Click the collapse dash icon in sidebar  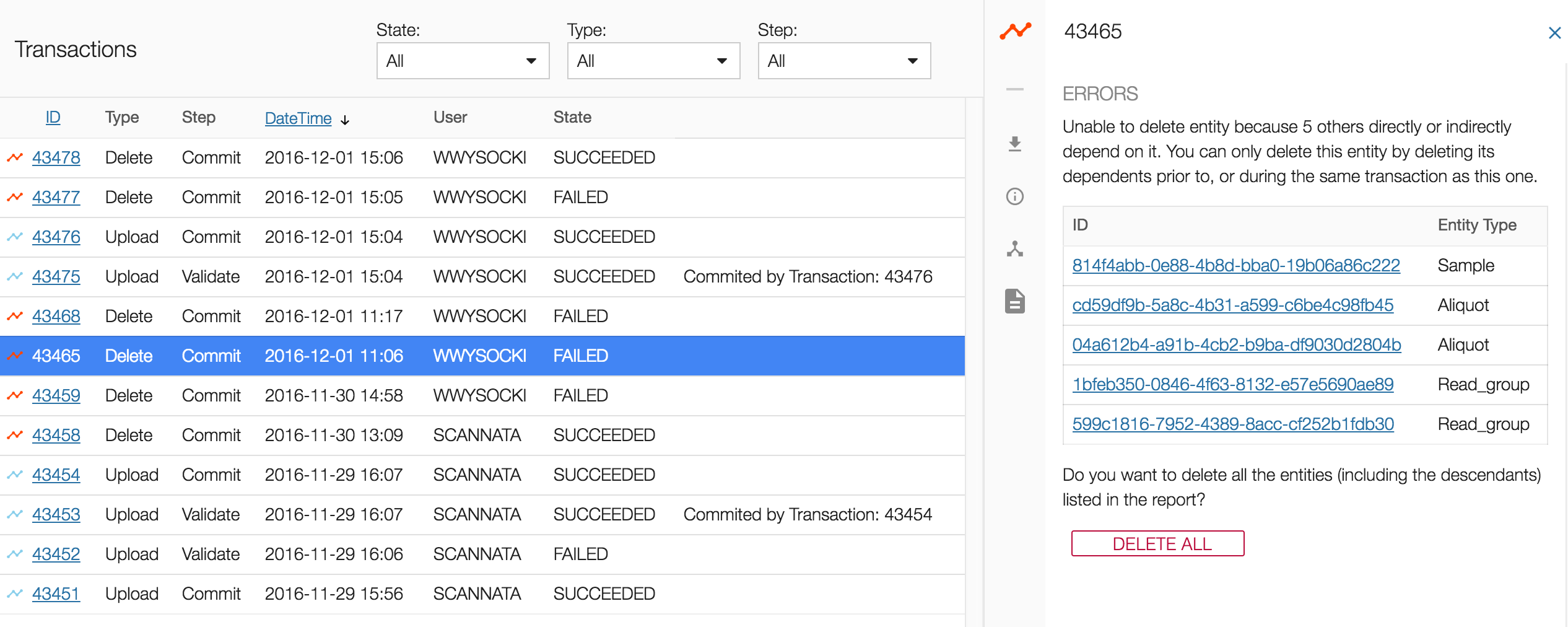point(1014,90)
